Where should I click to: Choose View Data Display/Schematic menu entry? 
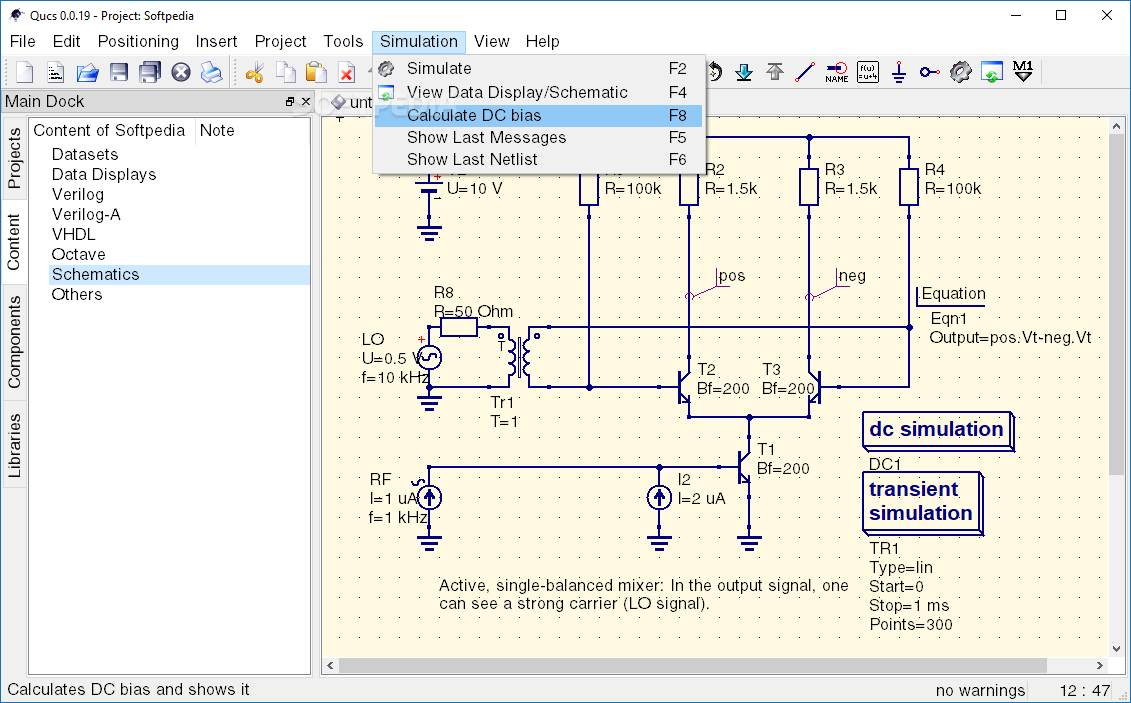[x=538, y=92]
